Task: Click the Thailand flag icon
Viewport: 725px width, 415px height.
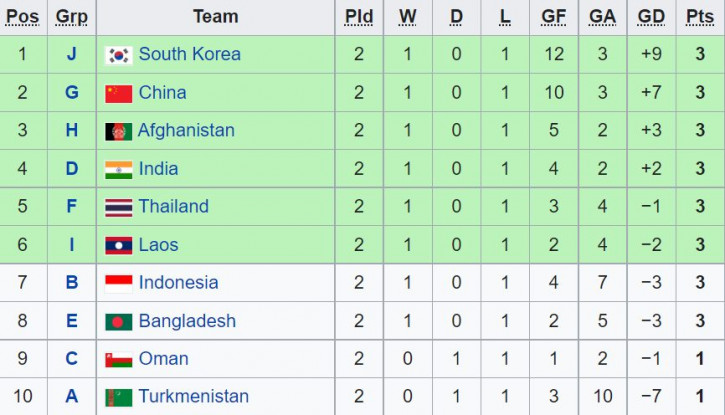Action: [x=118, y=208]
